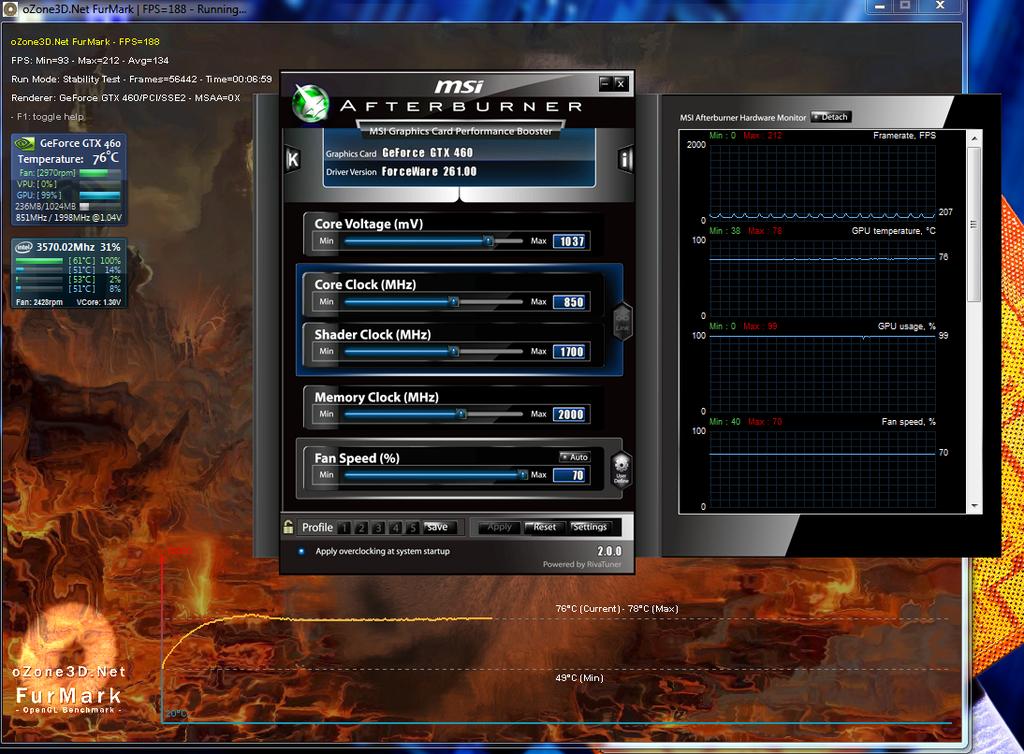The image size is (1024, 754).
Task: Select profile slot 2
Action: point(361,527)
